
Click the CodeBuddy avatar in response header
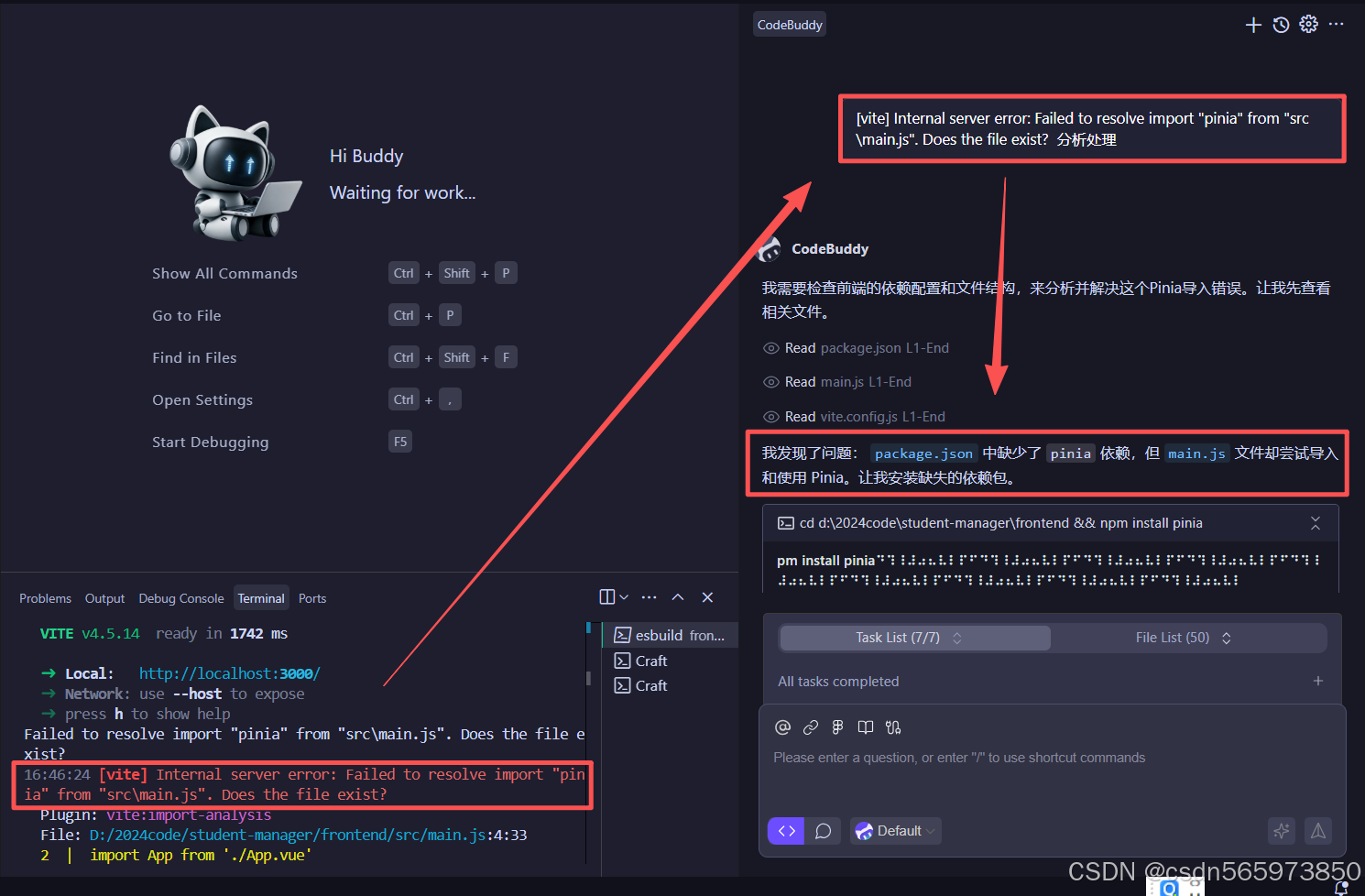pyautogui.click(x=770, y=248)
